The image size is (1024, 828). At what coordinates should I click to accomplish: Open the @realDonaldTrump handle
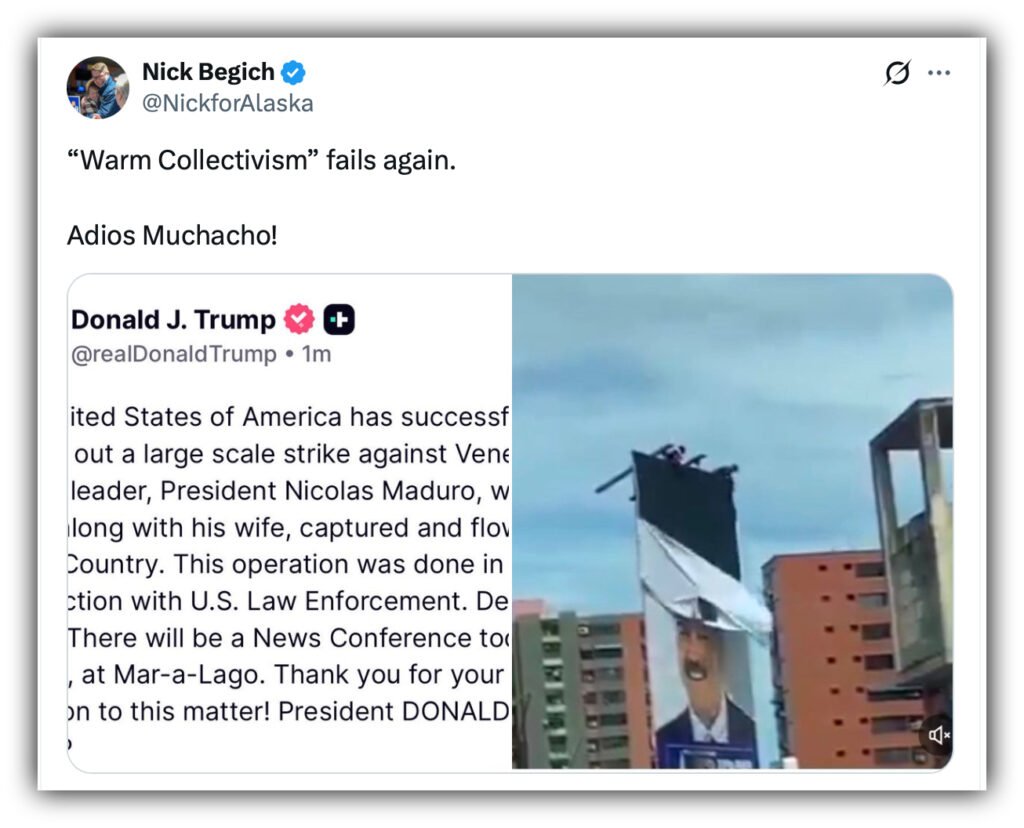pos(174,354)
